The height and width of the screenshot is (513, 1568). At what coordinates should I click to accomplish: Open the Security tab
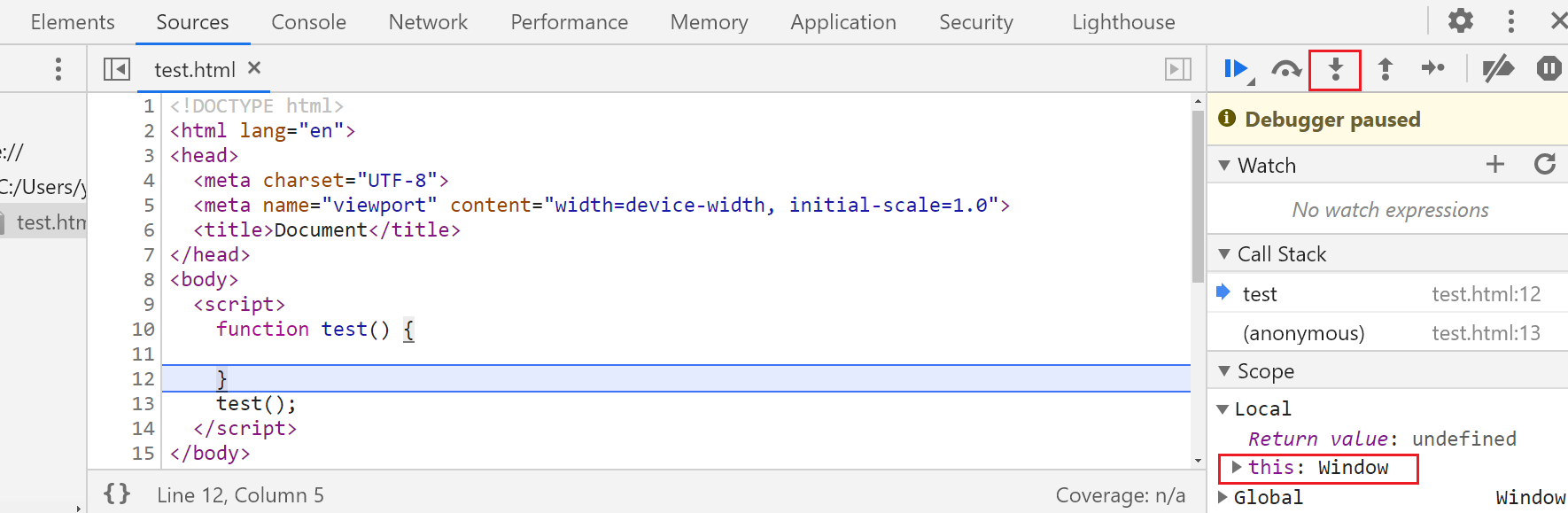pyautogui.click(x=976, y=22)
